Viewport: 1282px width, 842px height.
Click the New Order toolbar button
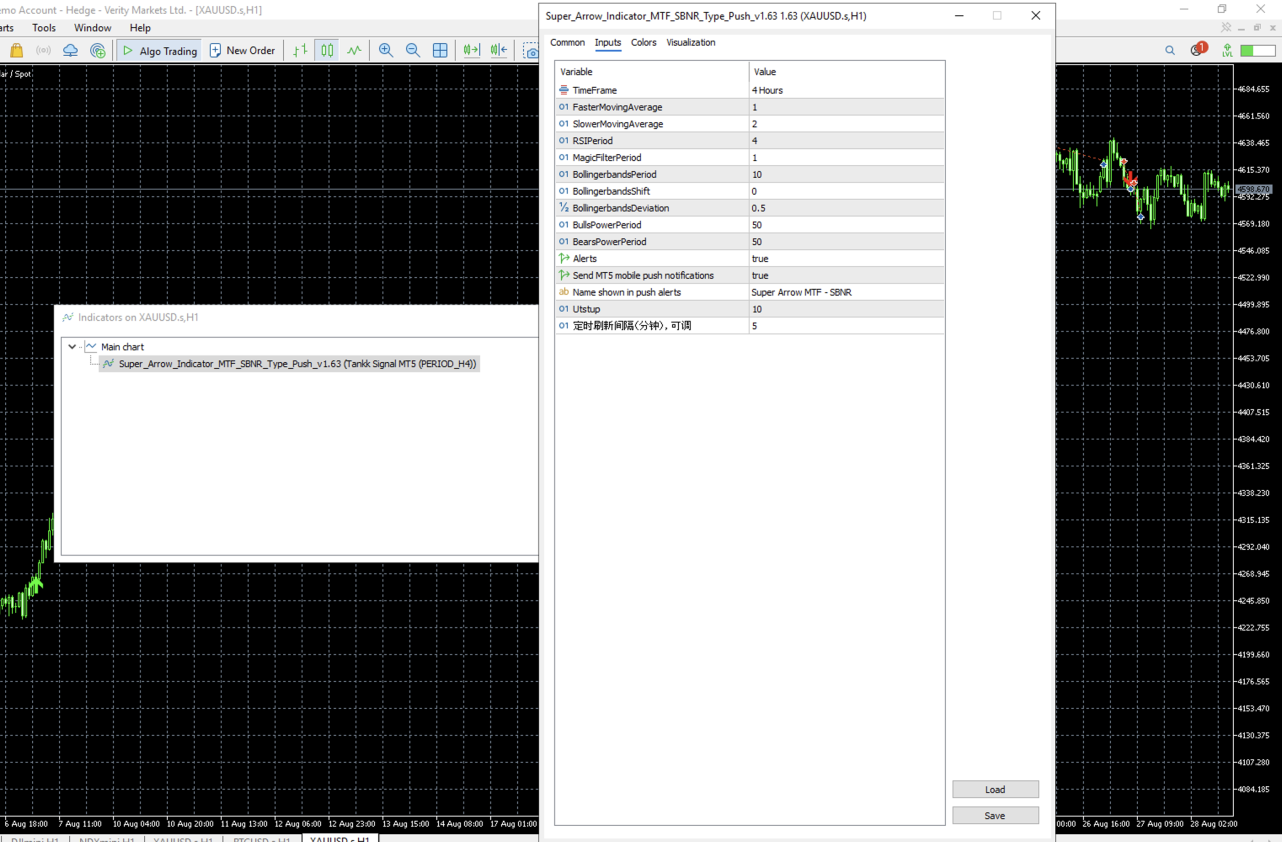tap(242, 50)
